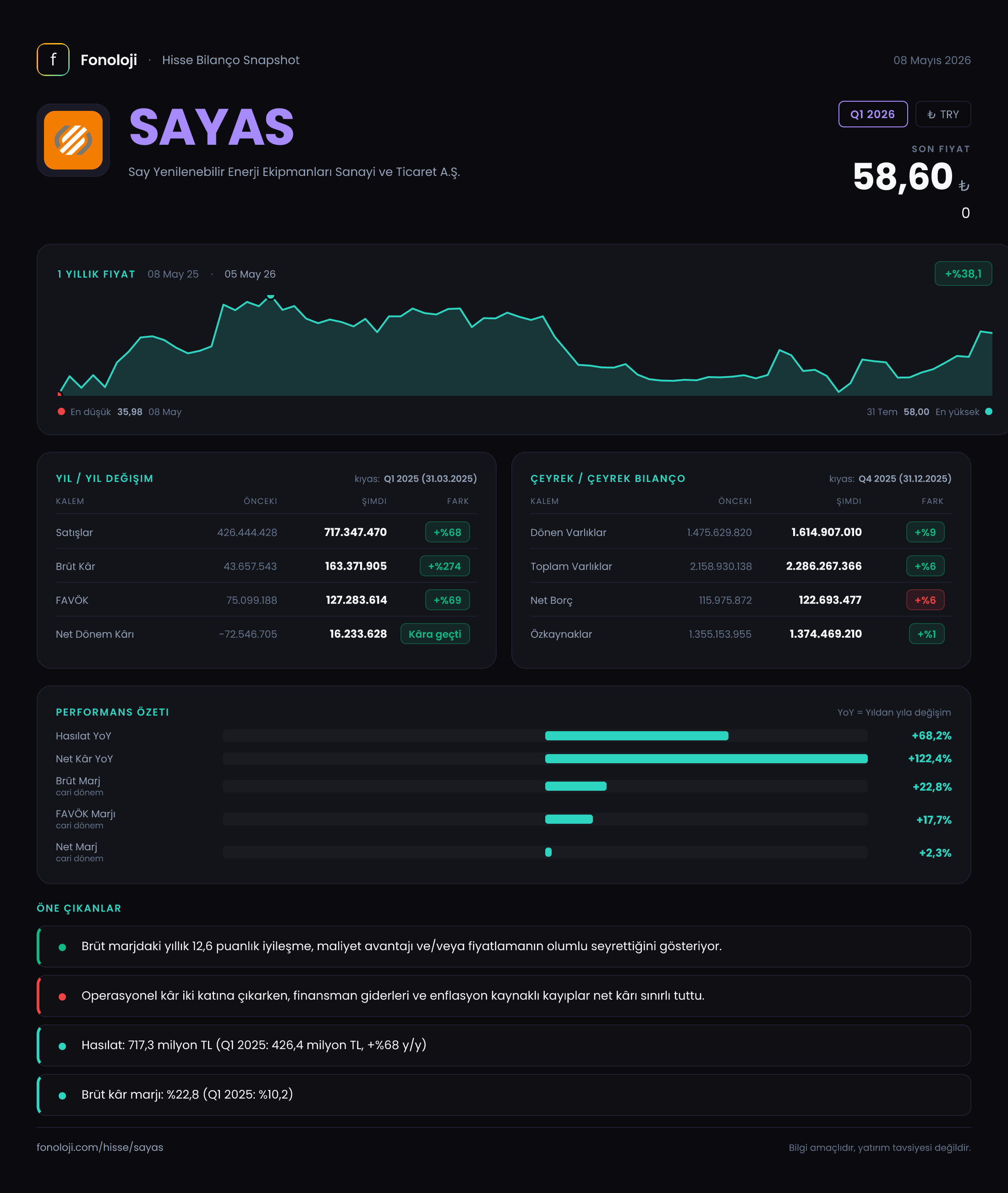Click the SAYAS ticker title
The image size is (1008, 1193).
[211, 127]
